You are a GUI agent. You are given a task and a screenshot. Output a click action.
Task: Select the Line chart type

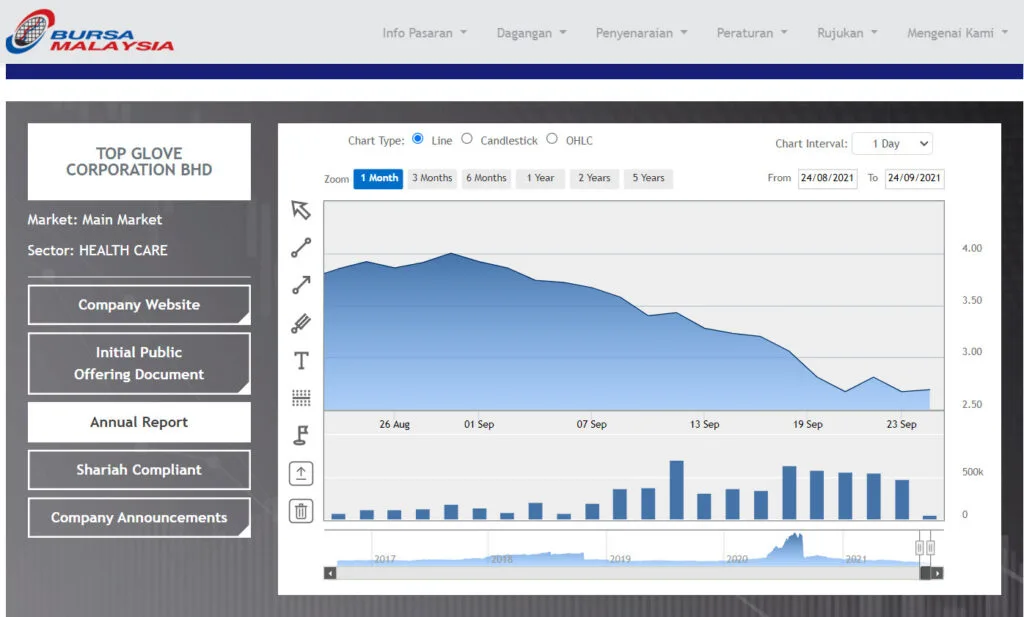click(418, 140)
